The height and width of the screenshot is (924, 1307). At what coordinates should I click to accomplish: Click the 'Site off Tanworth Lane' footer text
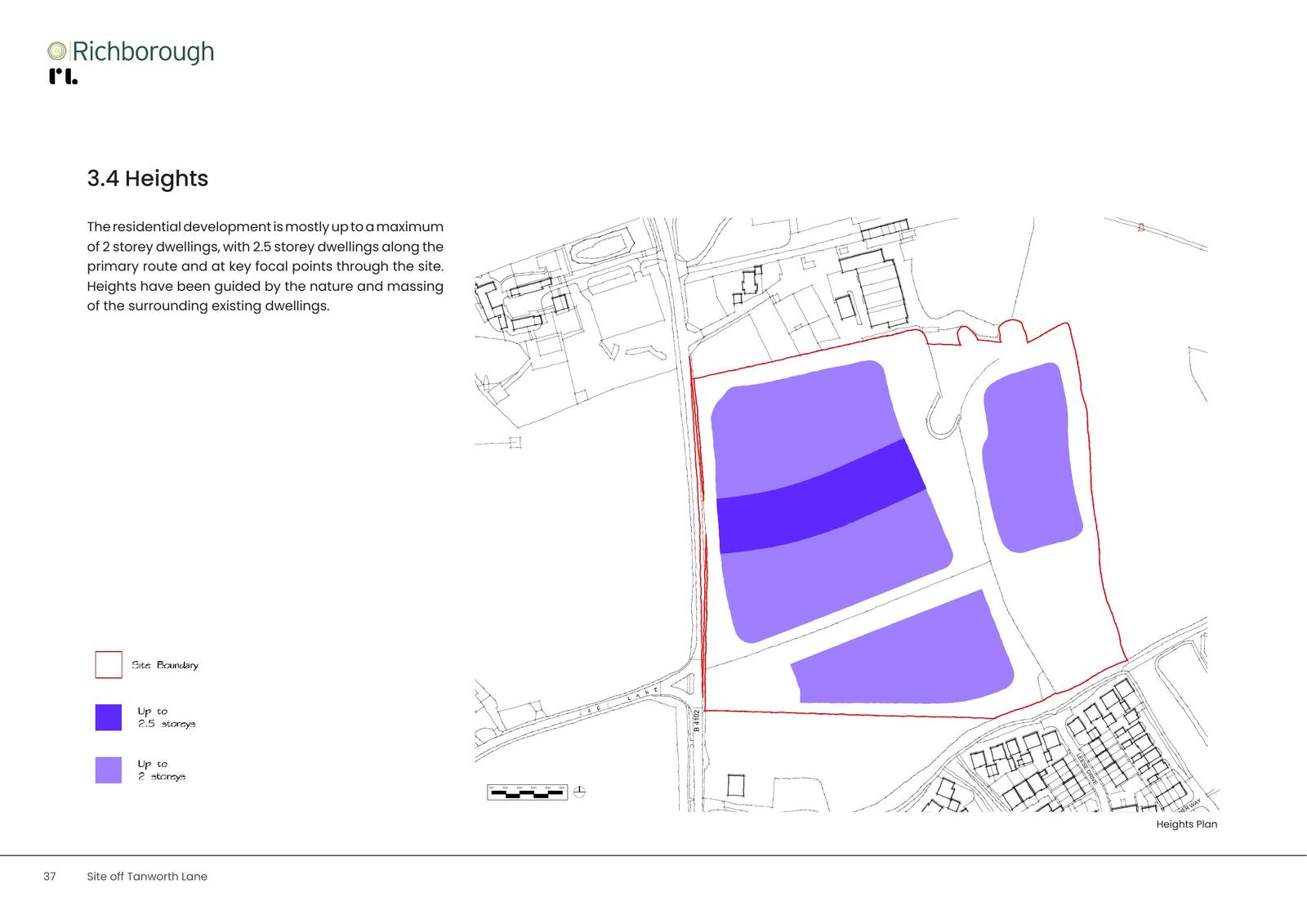tap(147, 877)
